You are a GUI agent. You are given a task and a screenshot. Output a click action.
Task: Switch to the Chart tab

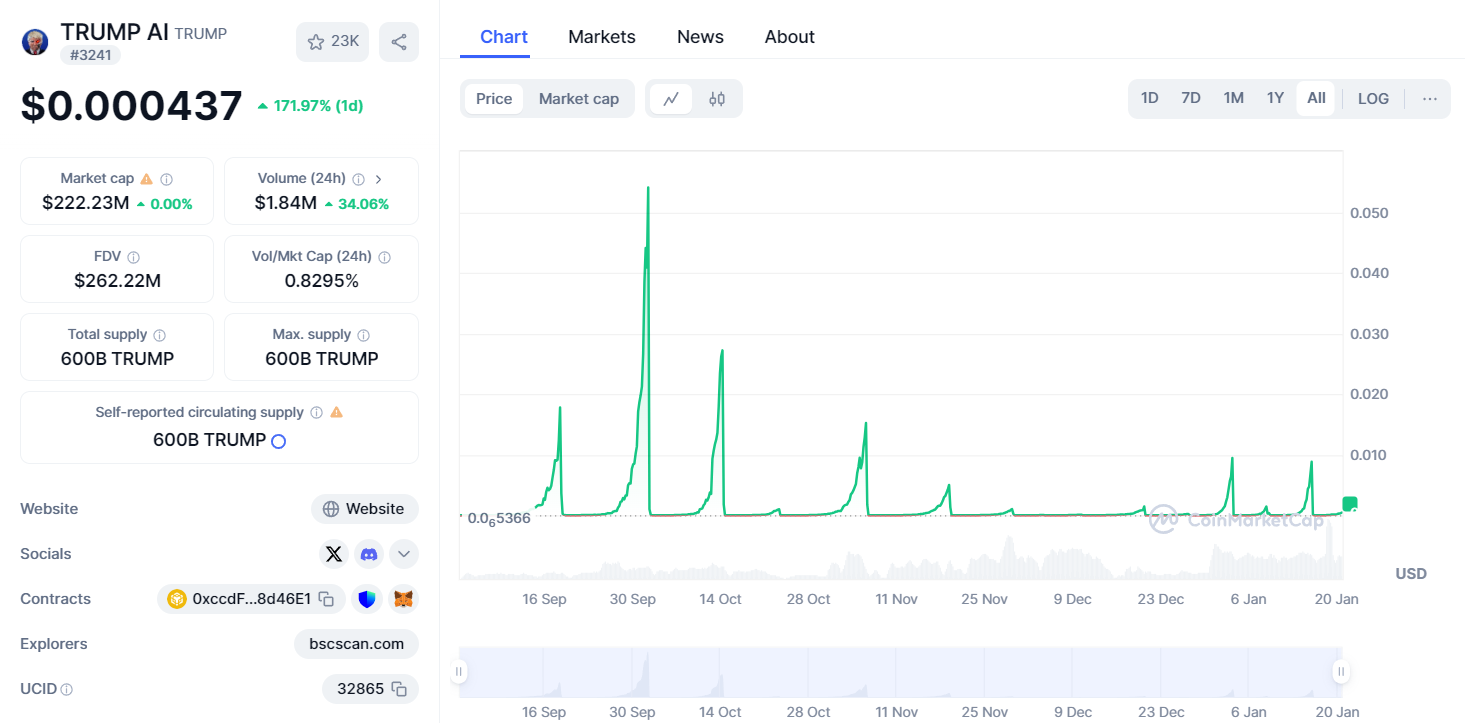(x=504, y=37)
